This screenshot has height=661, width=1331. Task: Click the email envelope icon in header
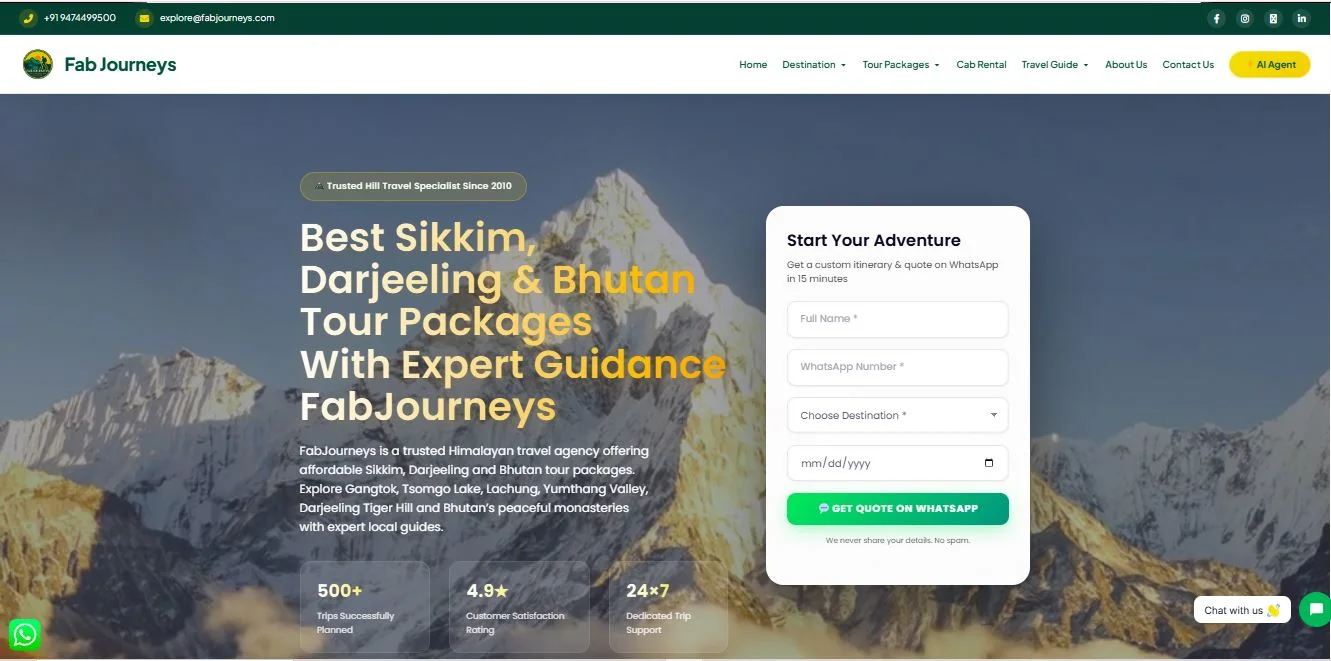[144, 18]
